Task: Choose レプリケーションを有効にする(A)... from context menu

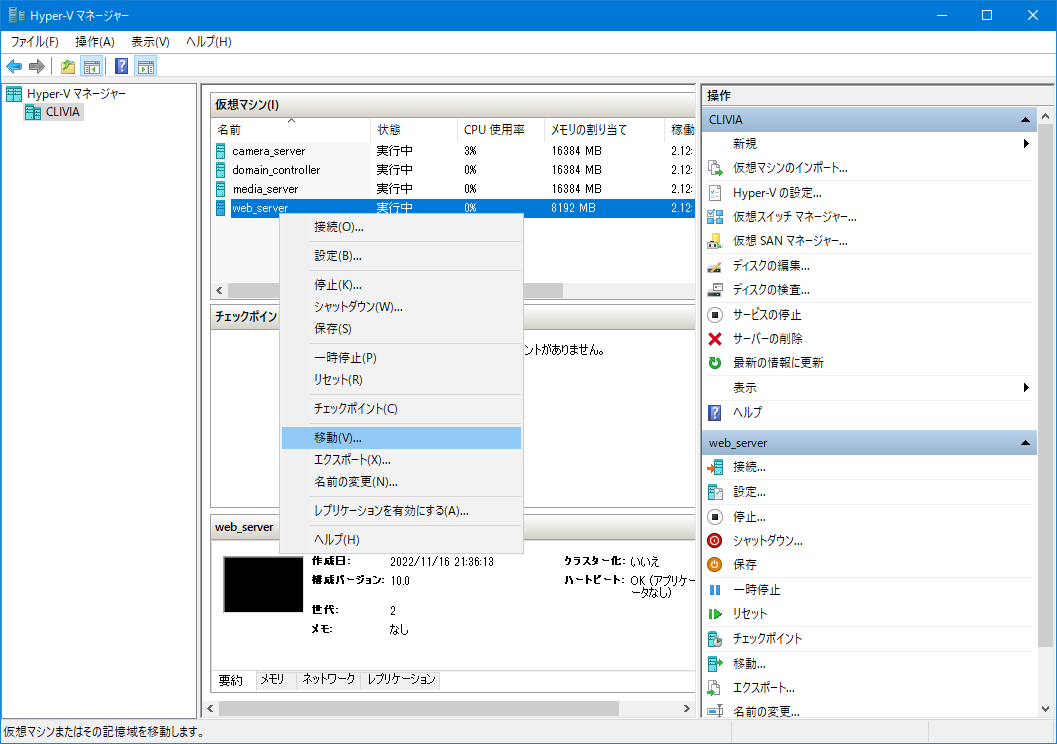Action: (x=401, y=511)
